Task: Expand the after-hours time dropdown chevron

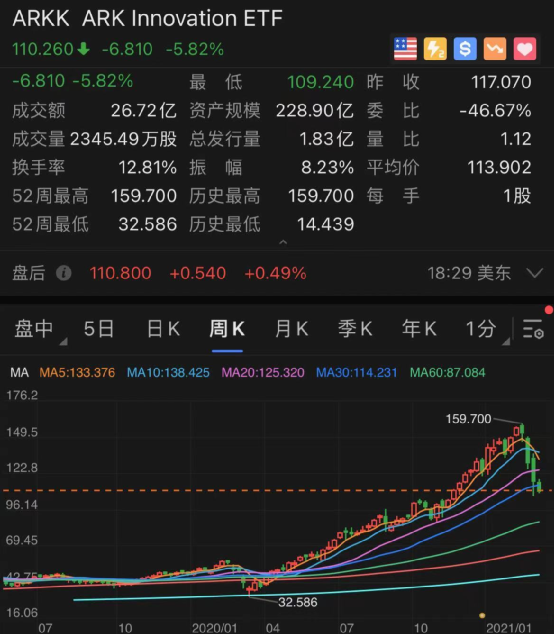Action: (535, 273)
